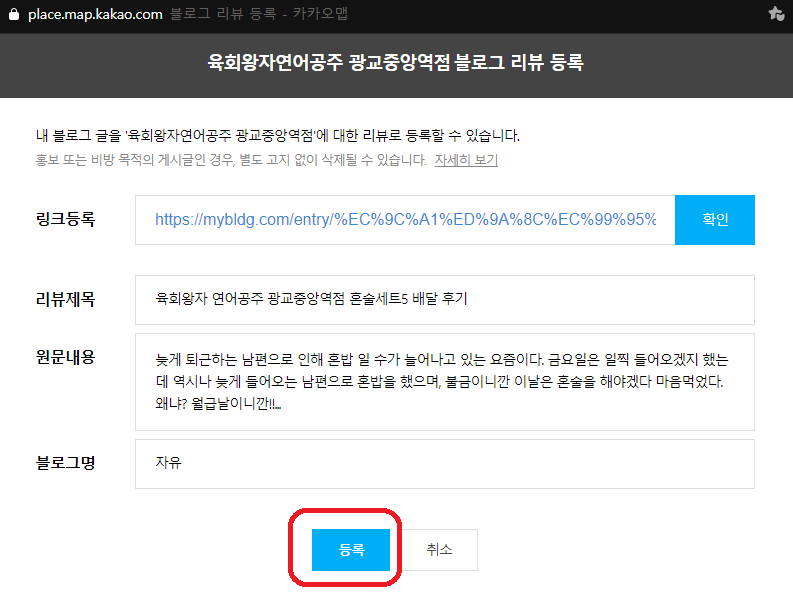The height and width of the screenshot is (602, 793).
Task: Click the sentence starting 내 블로그 글을
Action: pos(278,135)
